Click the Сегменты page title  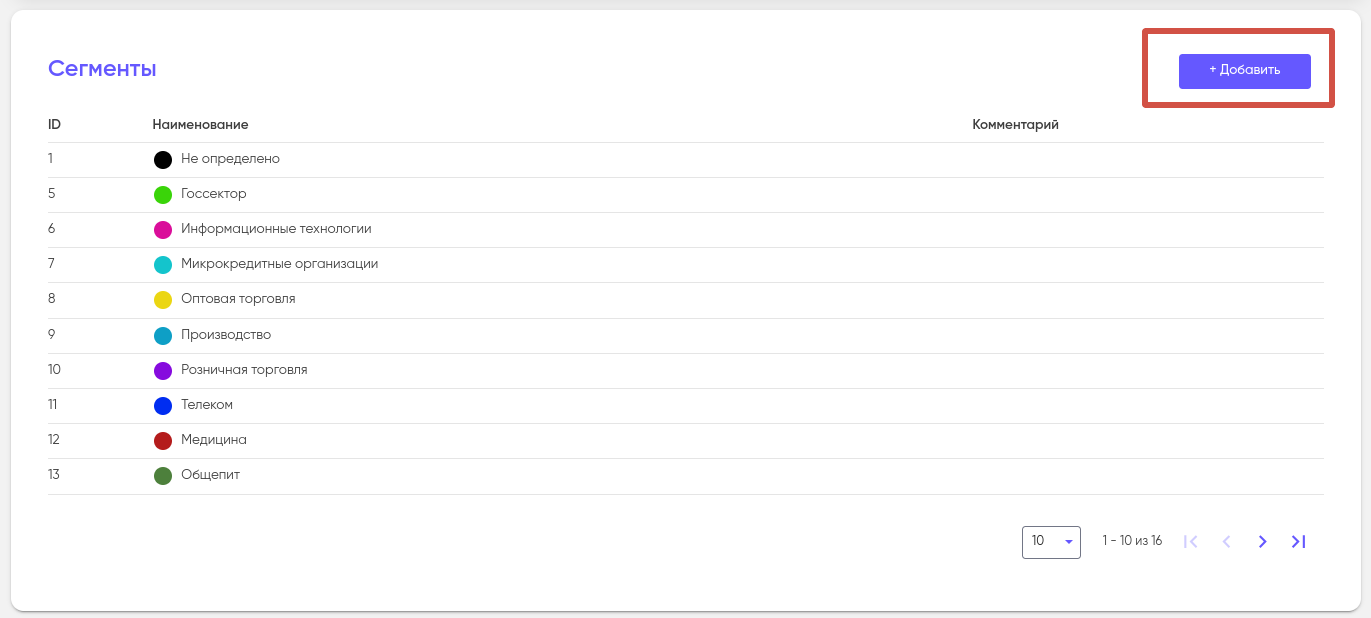tap(102, 69)
